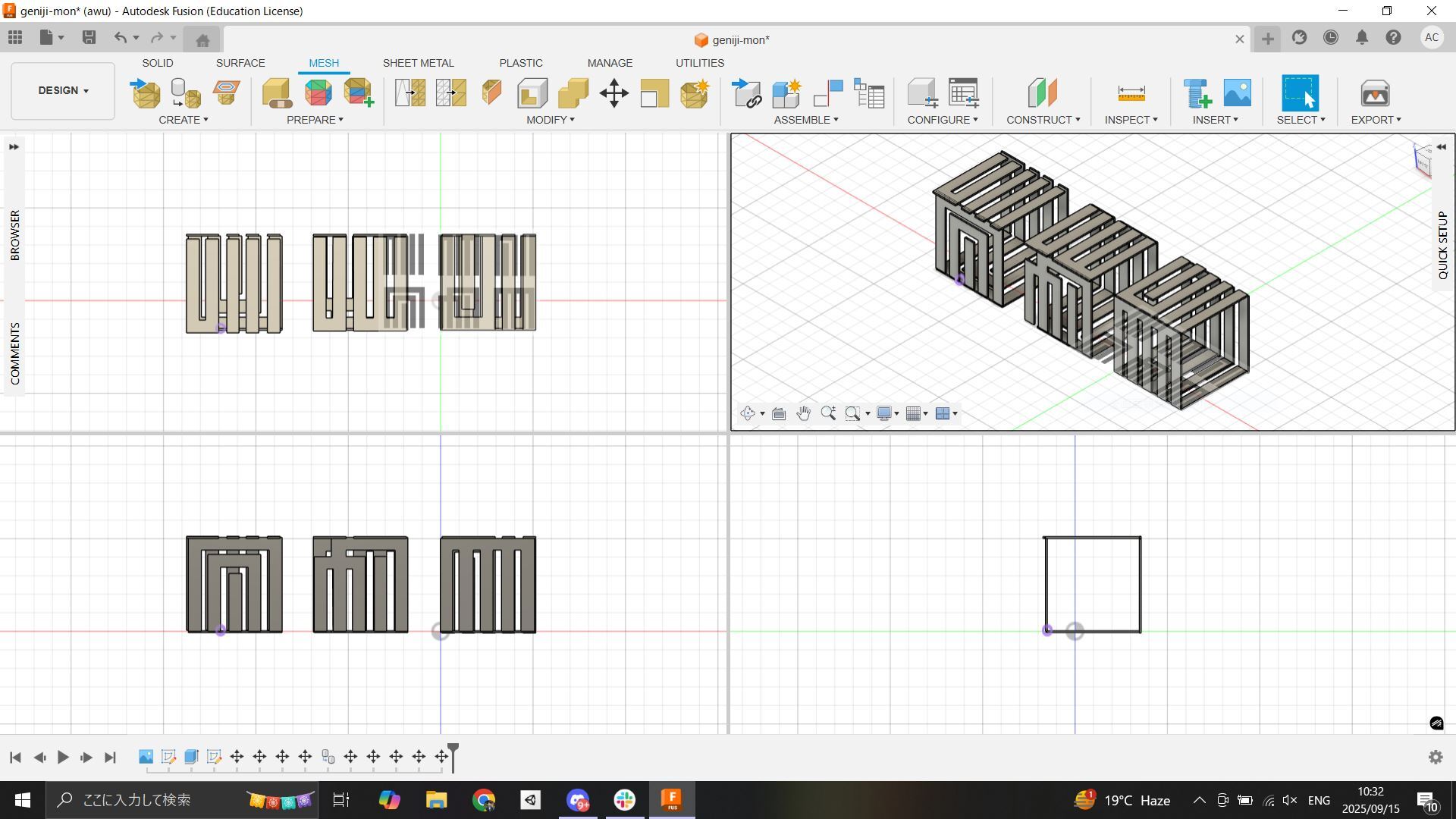Click the timeline end position marker
Viewport: 1456px width, 819px height.
pos(453,751)
